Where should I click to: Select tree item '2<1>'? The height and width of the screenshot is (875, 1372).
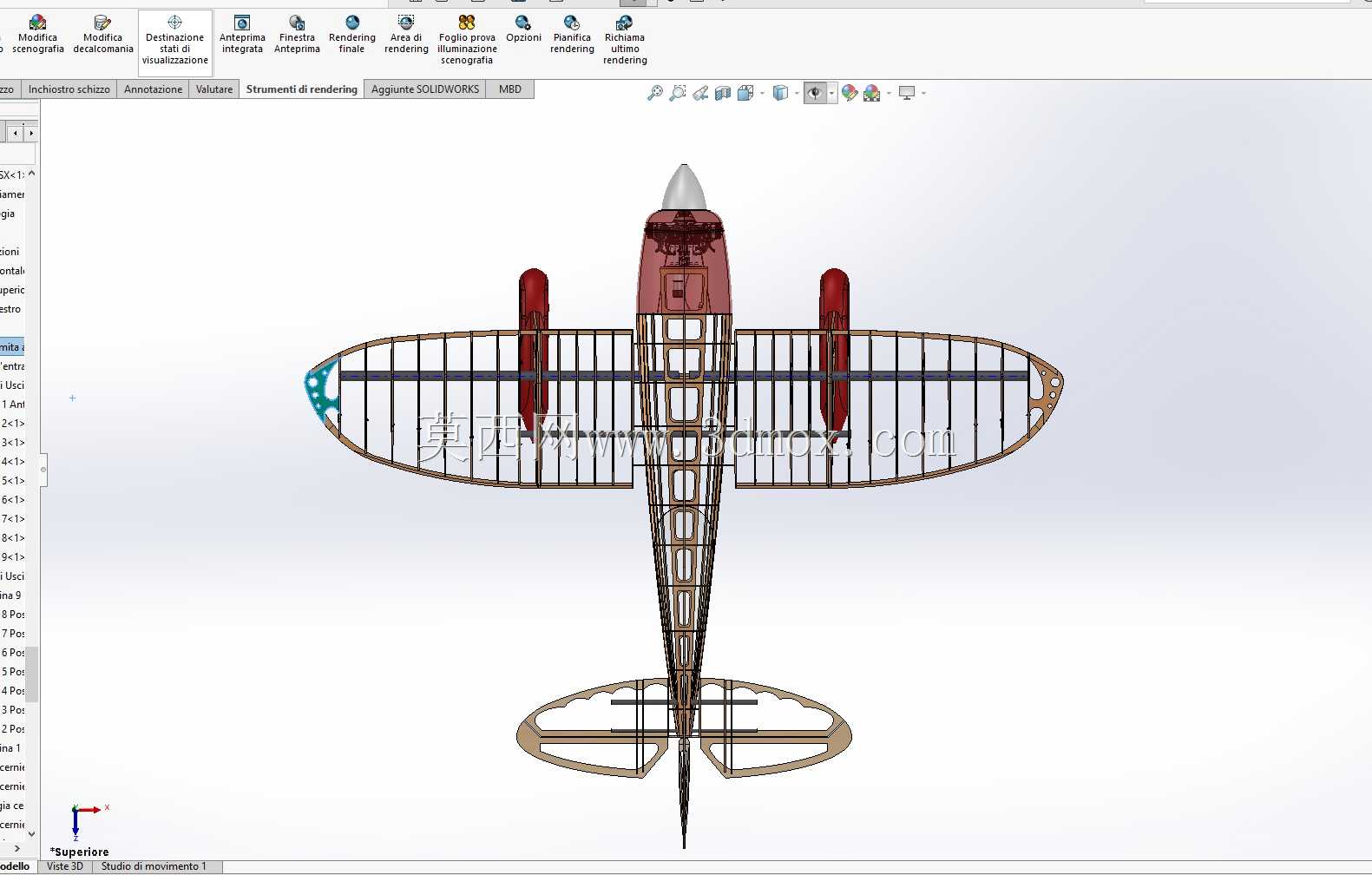[x=13, y=424]
